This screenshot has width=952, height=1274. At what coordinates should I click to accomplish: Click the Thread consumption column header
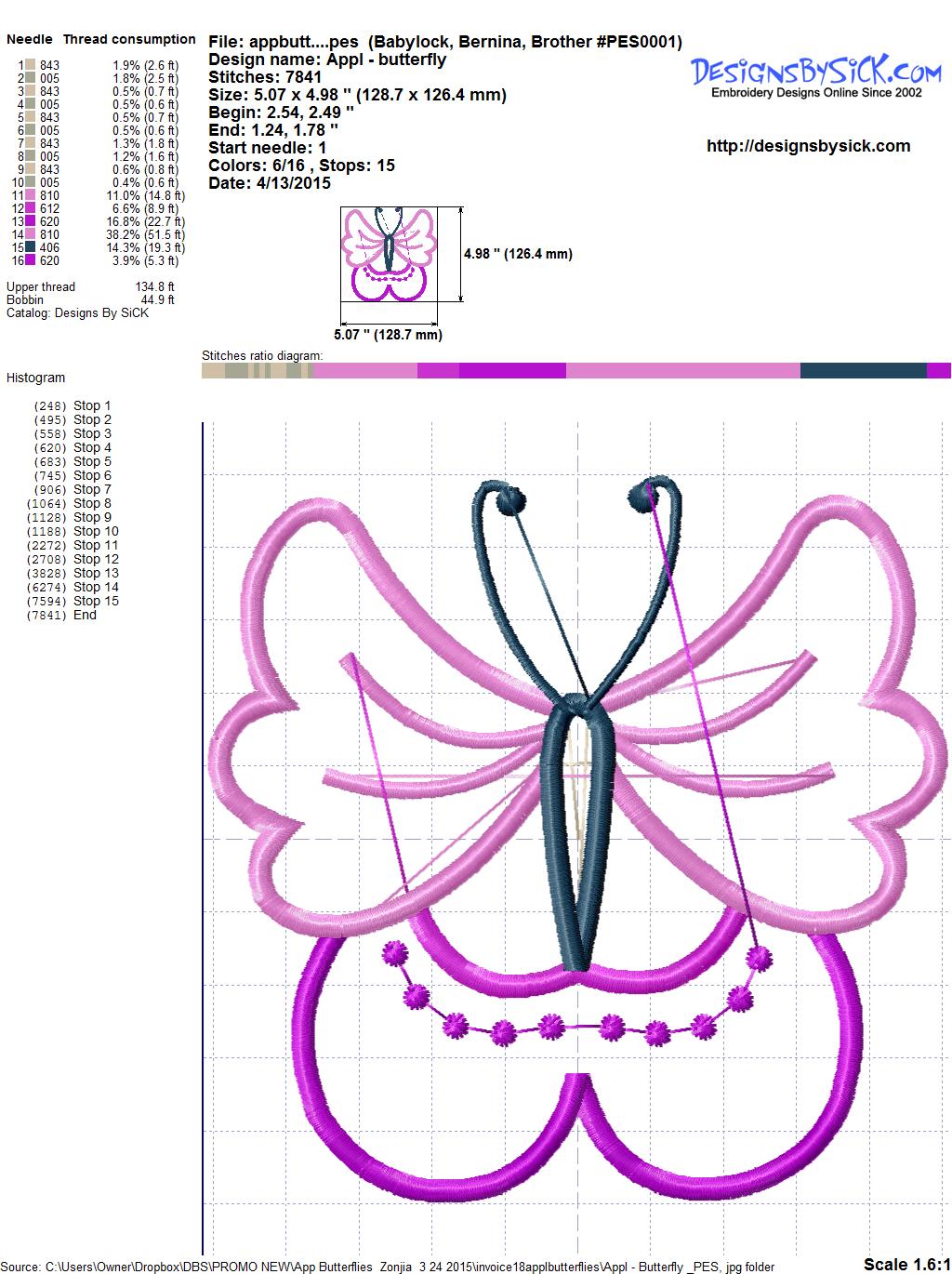[129, 39]
